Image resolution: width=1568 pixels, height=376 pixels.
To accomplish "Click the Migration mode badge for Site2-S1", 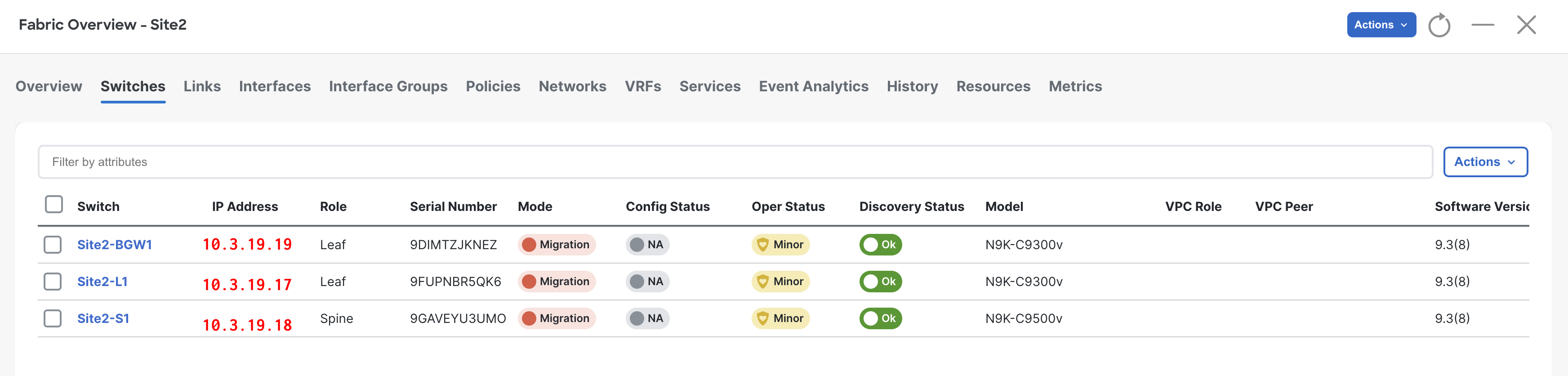I will [557, 318].
